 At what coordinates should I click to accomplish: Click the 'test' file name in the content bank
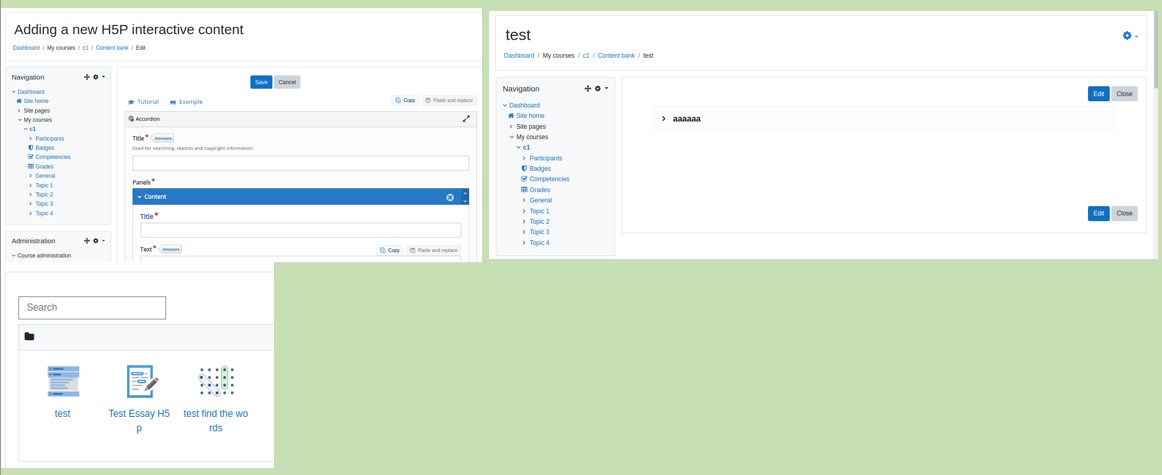coord(63,413)
